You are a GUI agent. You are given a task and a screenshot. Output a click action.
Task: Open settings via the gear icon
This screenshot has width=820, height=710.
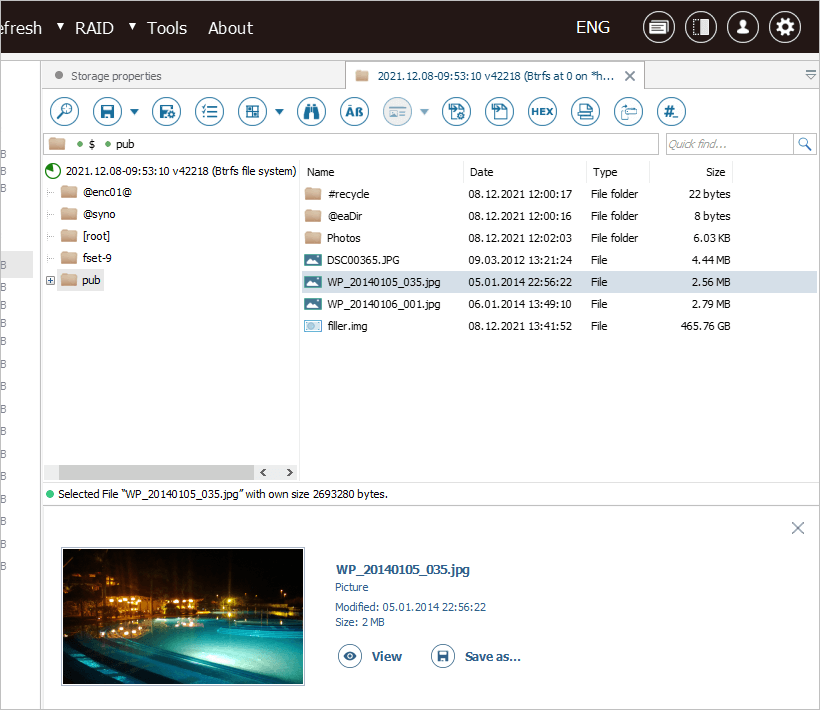point(784,27)
